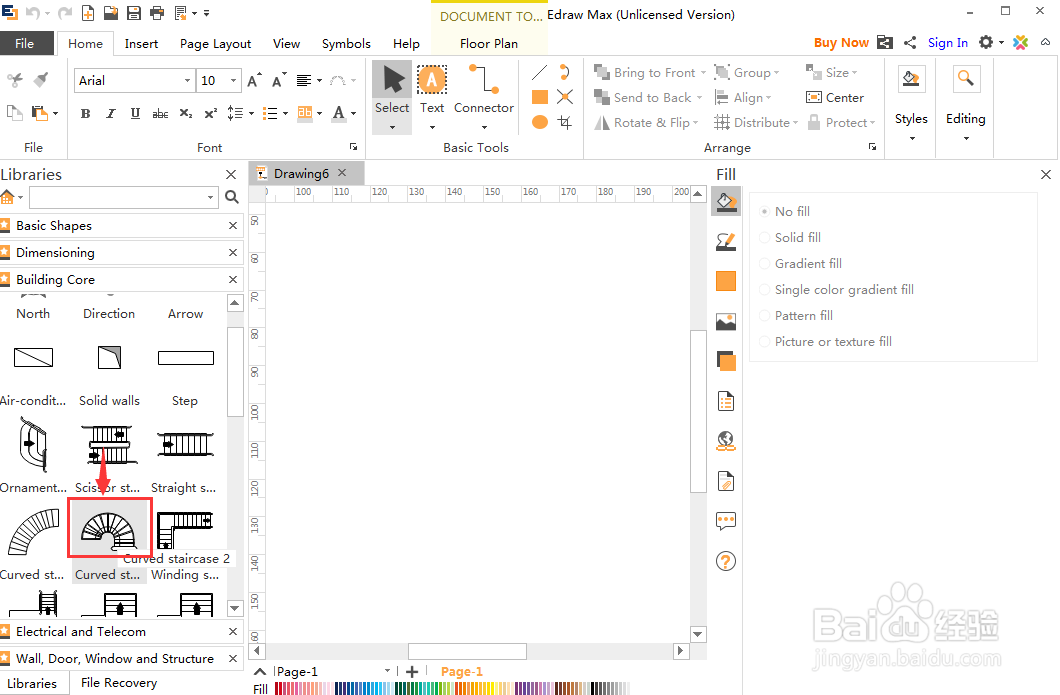Apply underline formatting
This screenshot has height=695, width=1060.
[x=135, y=114]
